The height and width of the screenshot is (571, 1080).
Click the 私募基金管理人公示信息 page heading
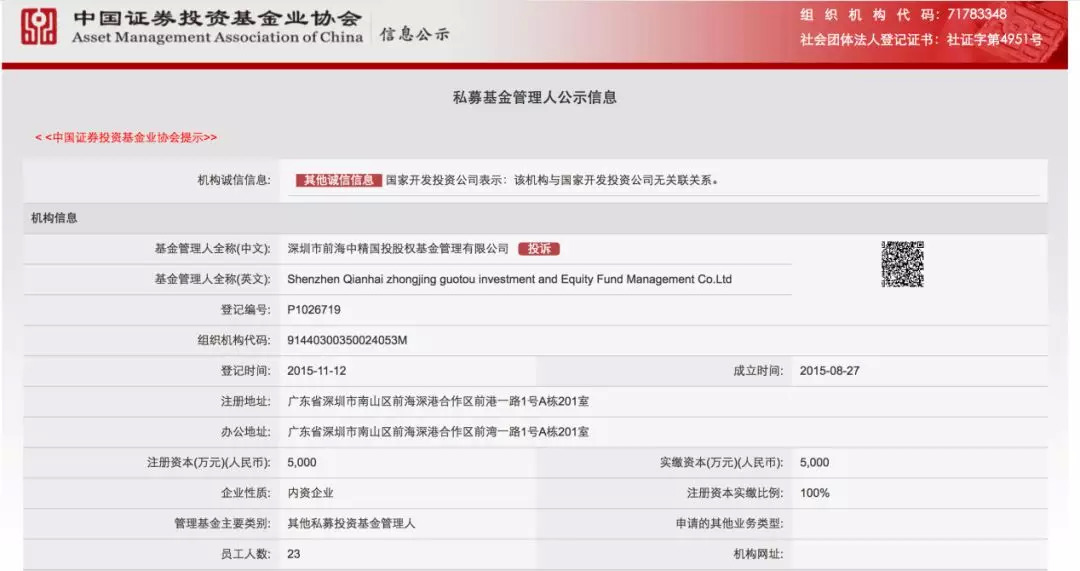[x=534, y=98]
